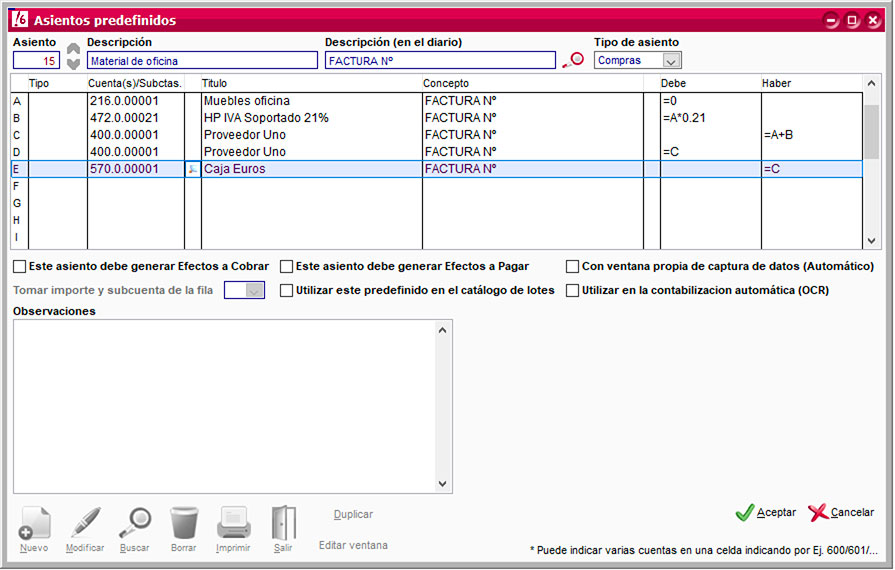Screen dimensions: 895x570
Task: Check Utilizar en la contabilización automática (OCR)
Action: point(573,290)
